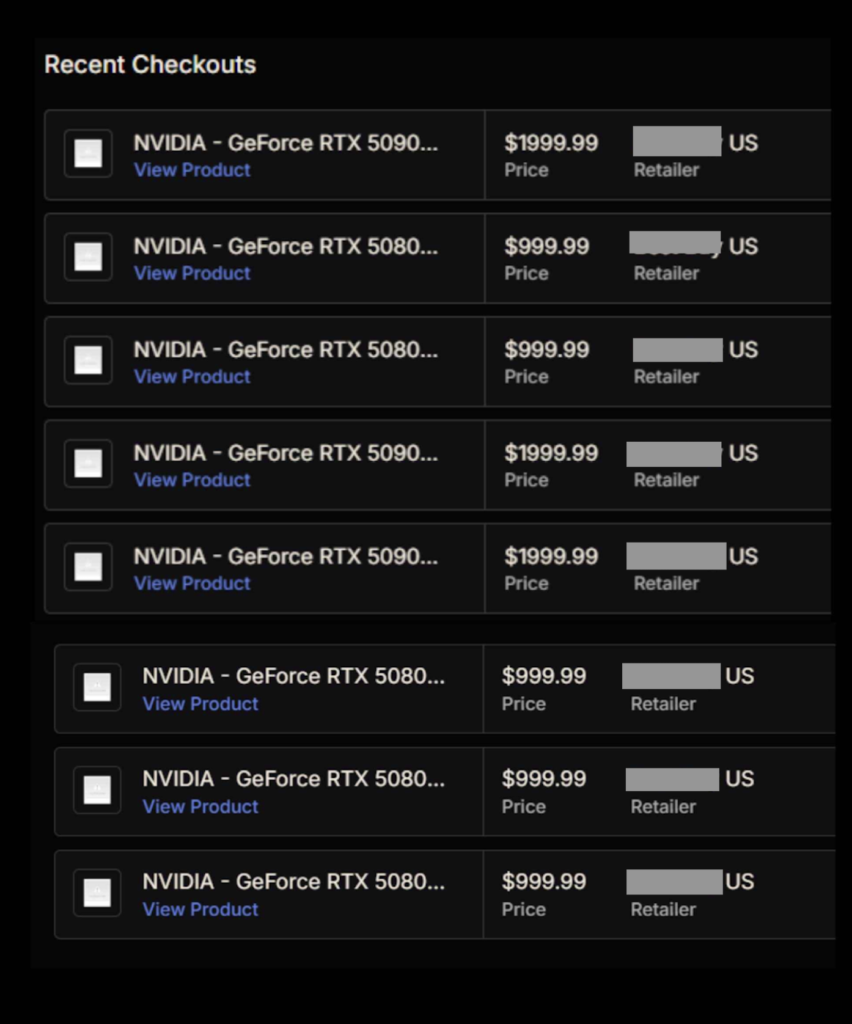Click View Product in the second checkout row
The height and width of the screenshot is (1024, 852).
coord(192,273)
